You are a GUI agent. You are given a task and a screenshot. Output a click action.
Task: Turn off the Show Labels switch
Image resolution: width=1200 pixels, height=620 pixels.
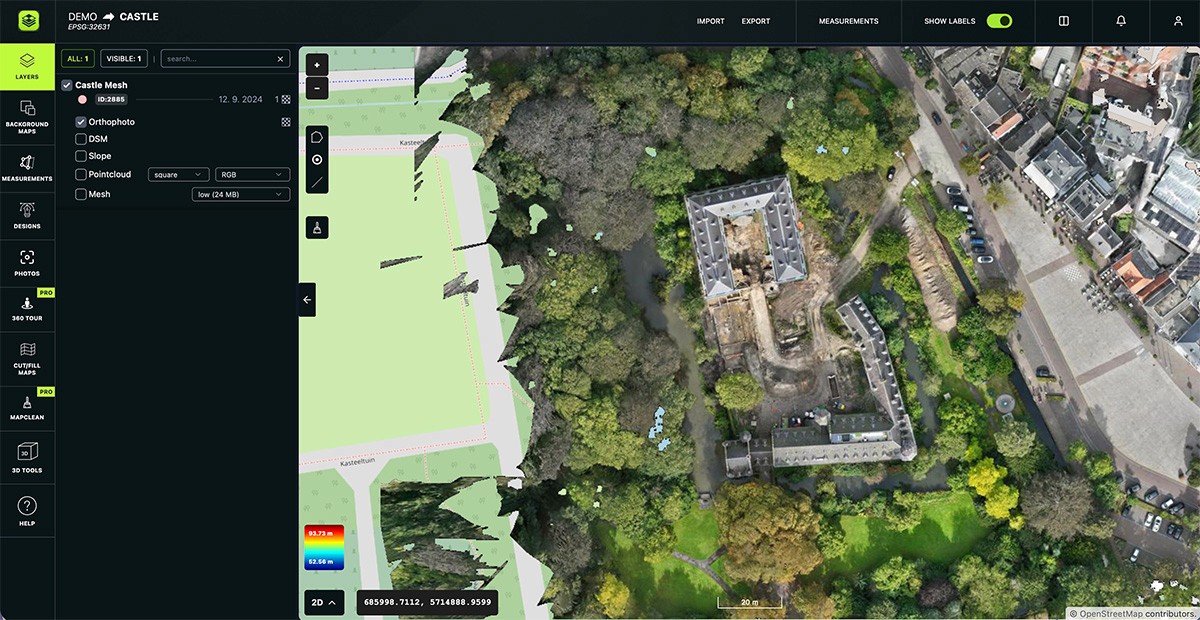click(x=999, y=19)
